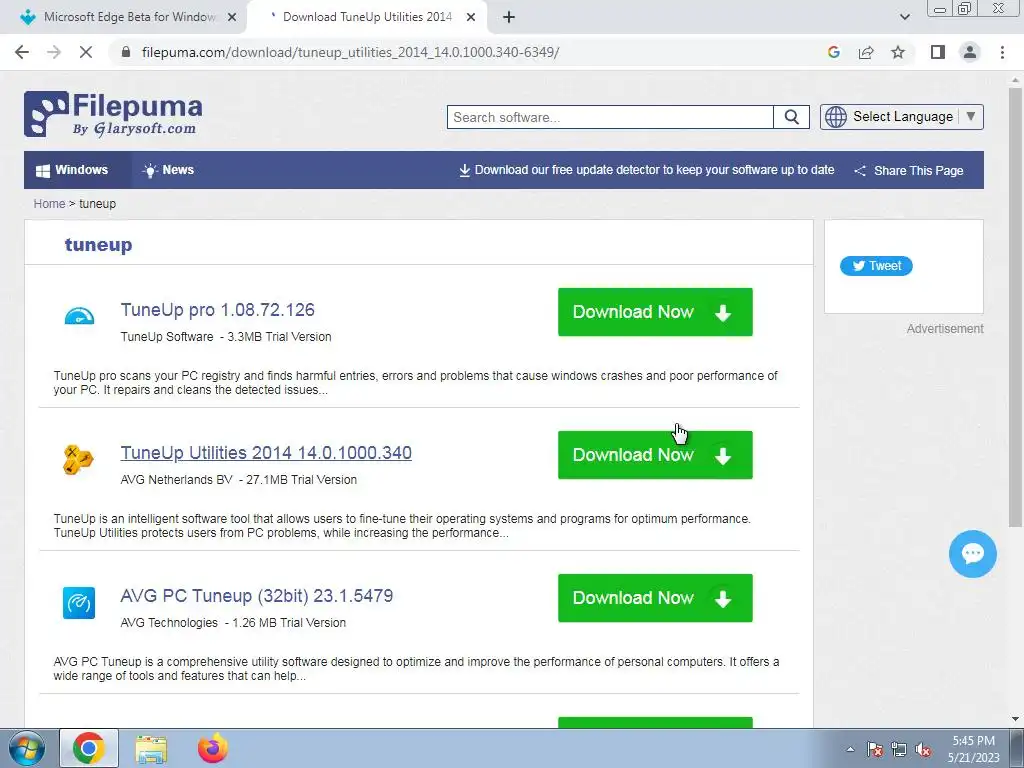Click Download Now for AVG PC Tuneup
This screenshot has height=768, width=1024.
[x=655, y=598]
